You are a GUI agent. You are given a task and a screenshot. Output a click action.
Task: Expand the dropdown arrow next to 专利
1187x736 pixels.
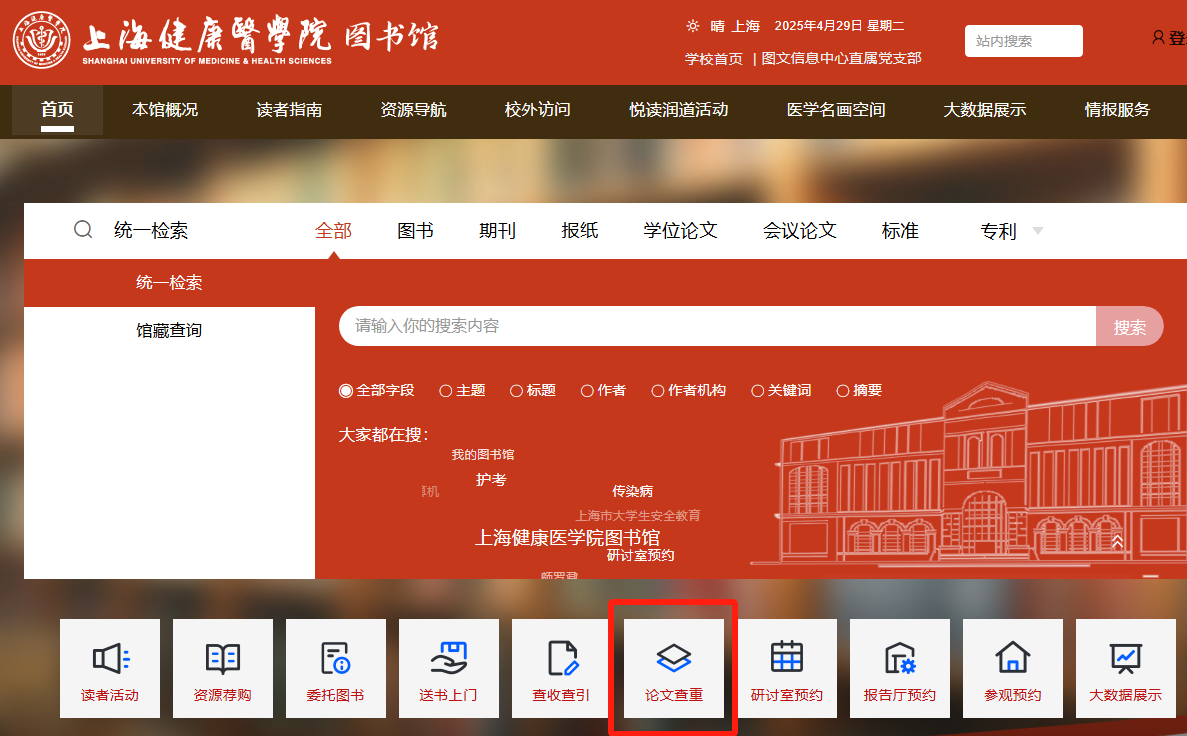click(x=1037, y=231)
